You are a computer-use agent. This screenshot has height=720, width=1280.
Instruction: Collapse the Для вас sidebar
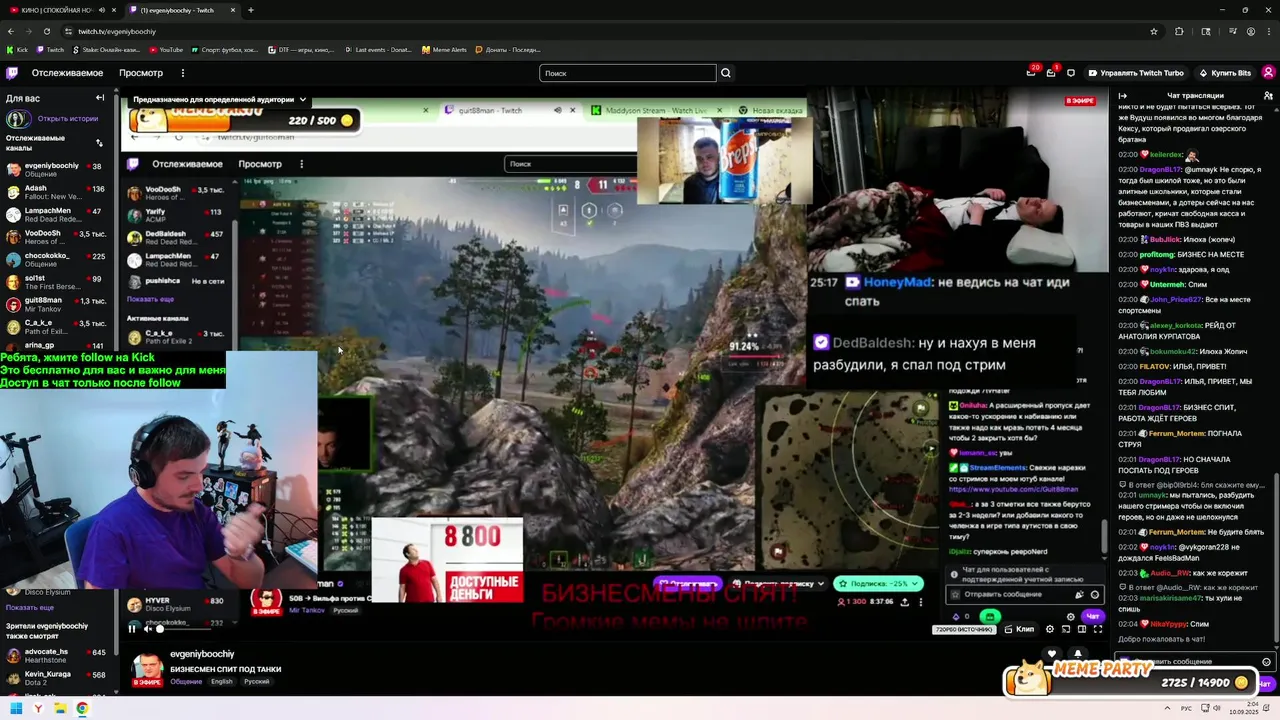tap(100, 98)
